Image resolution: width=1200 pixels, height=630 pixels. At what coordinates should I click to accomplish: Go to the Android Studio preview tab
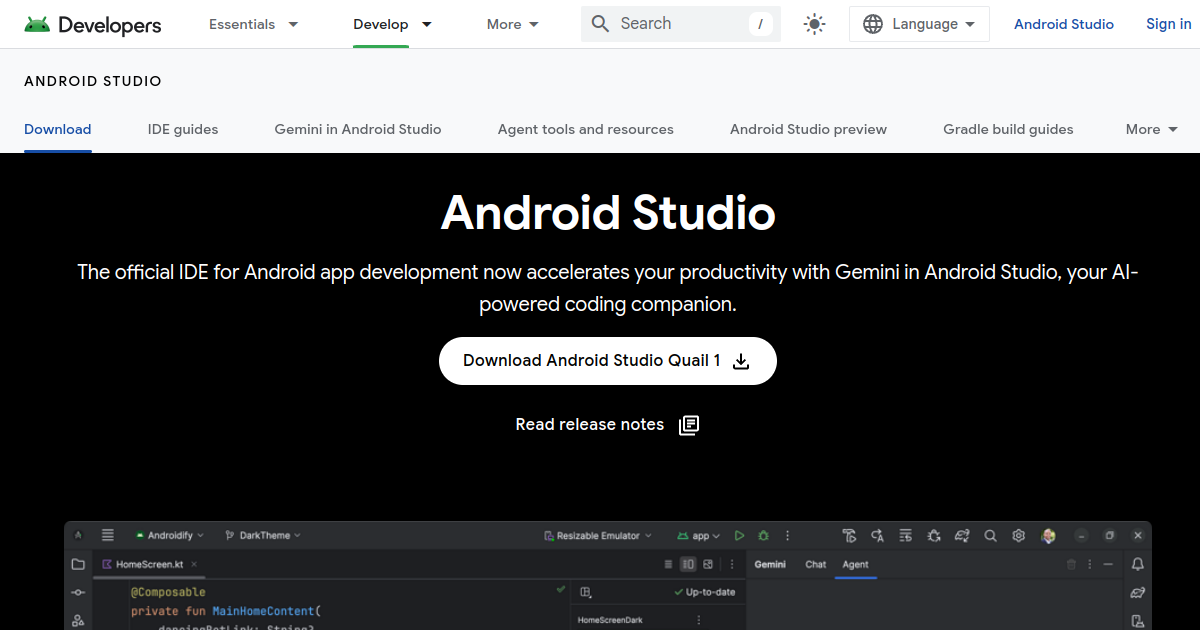point(808,129)
